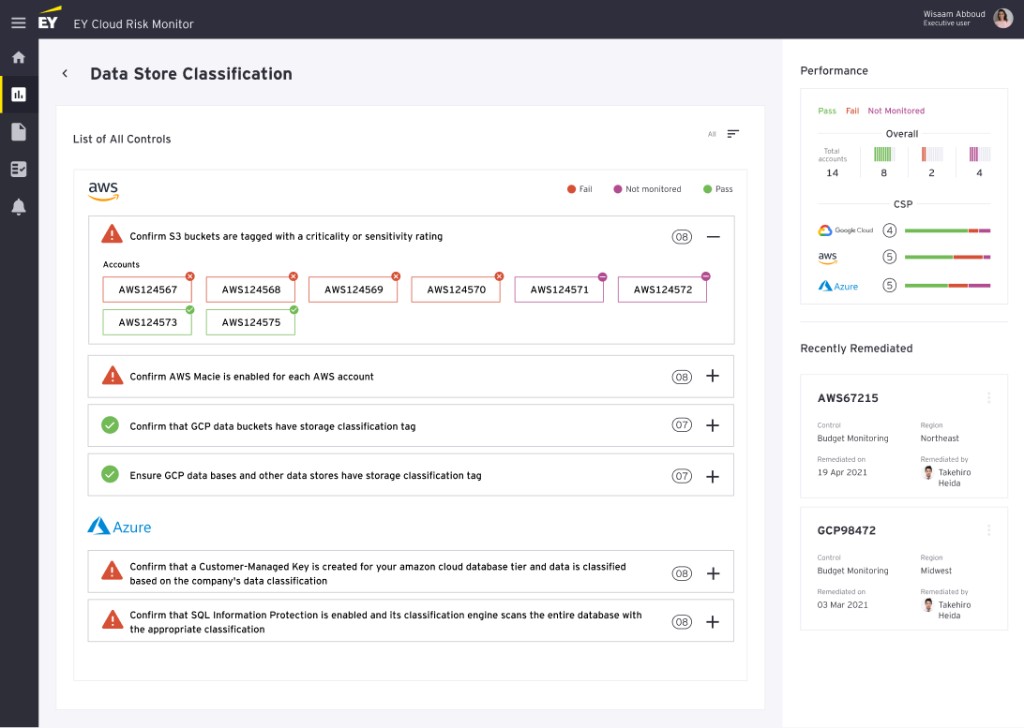Open the documents sidebar icon
Viewport: 1024px width, 728px height.
click(x=18, y=132)
